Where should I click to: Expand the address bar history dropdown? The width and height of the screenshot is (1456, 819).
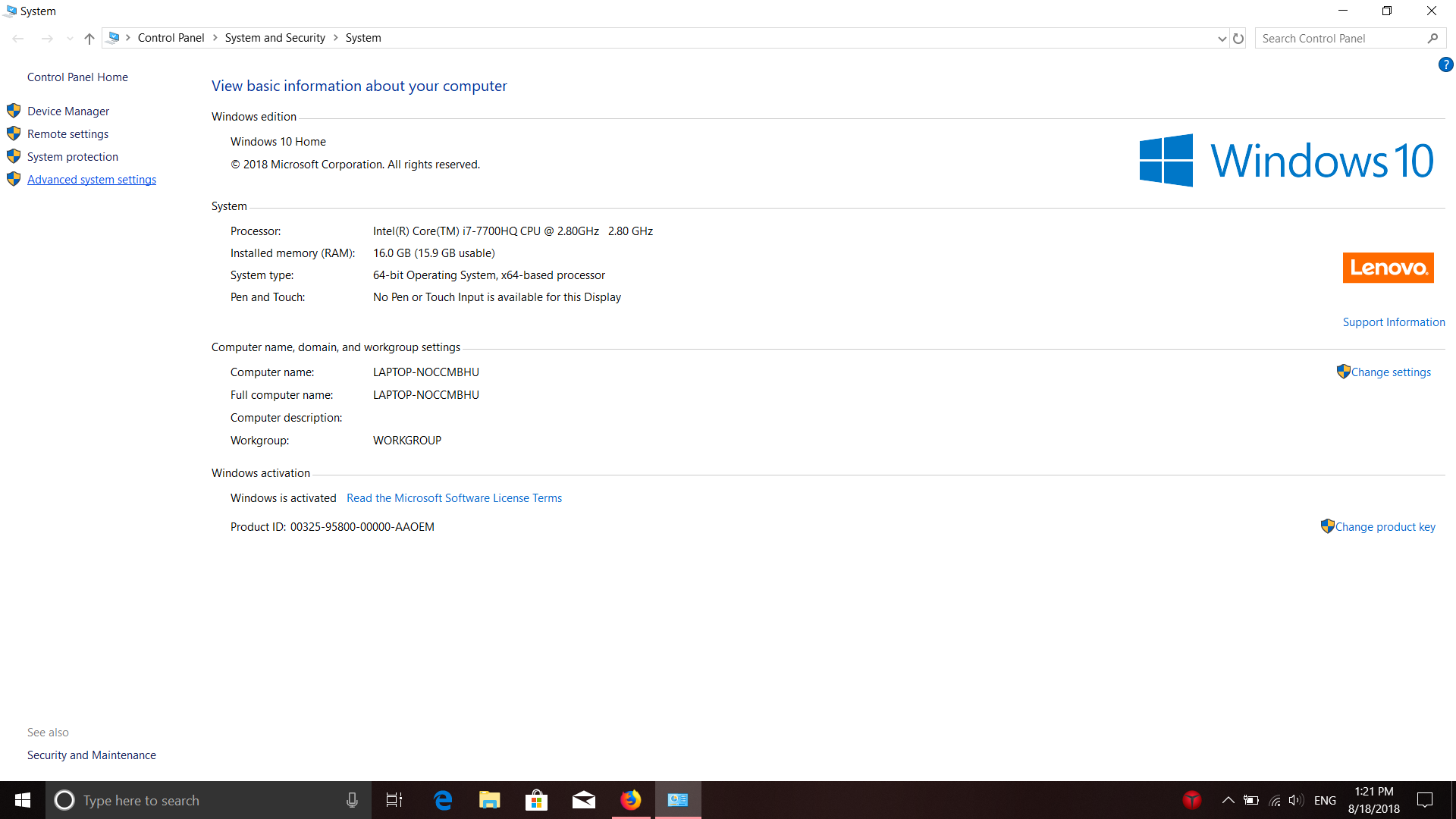1222,39
